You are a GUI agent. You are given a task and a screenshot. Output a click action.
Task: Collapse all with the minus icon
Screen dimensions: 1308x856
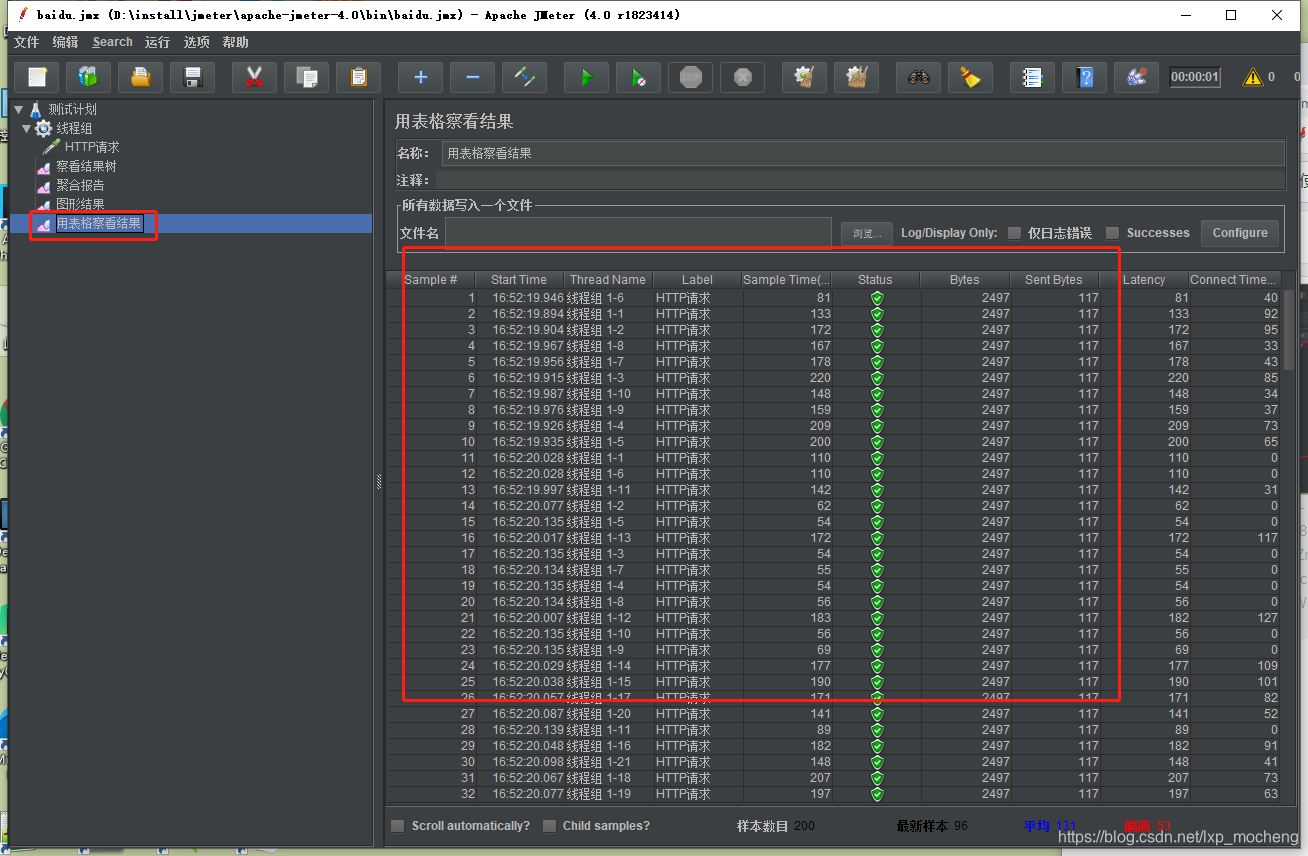[x=472, y=77]
